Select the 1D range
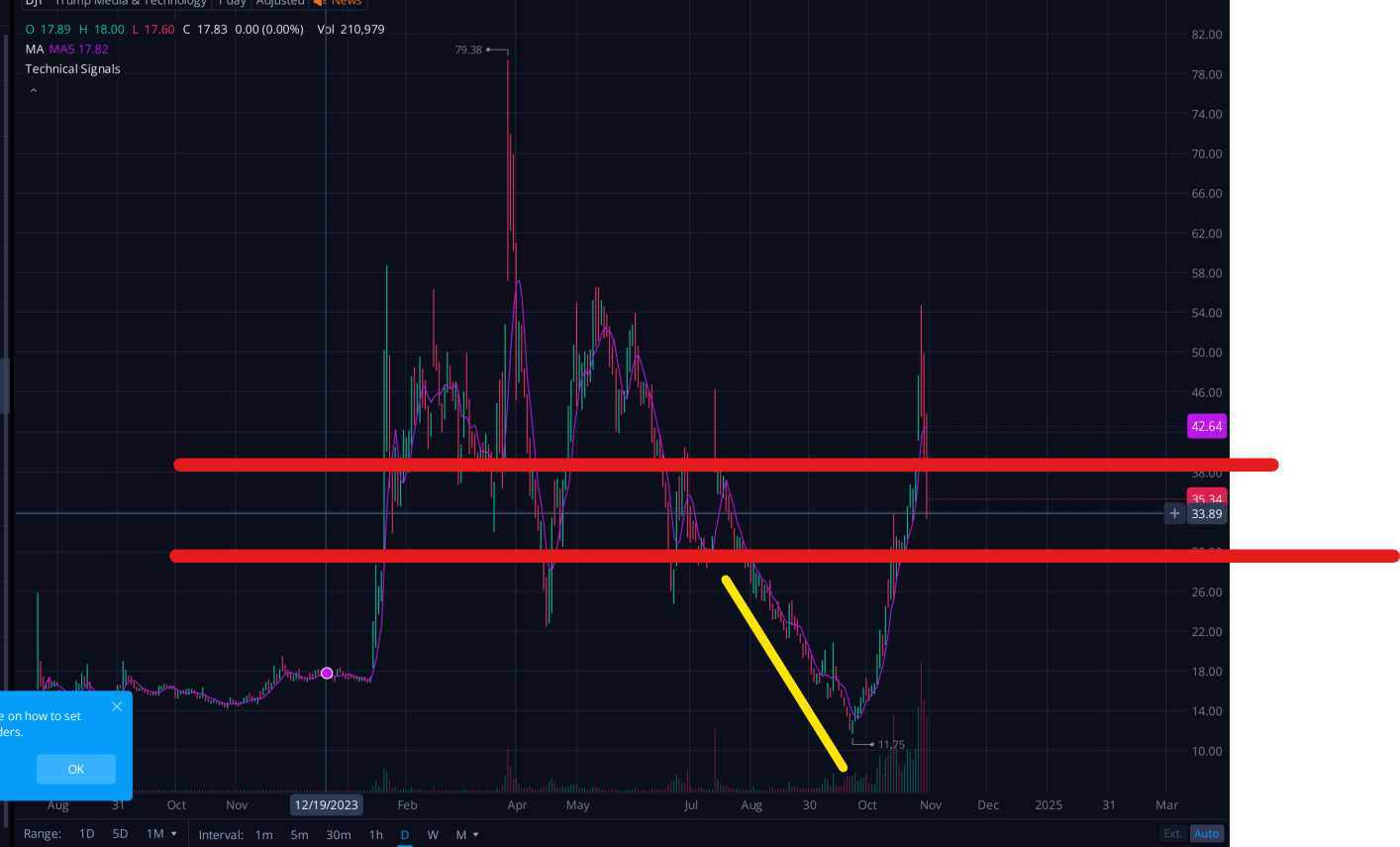The image size is (1400, 847). point(86,834)
